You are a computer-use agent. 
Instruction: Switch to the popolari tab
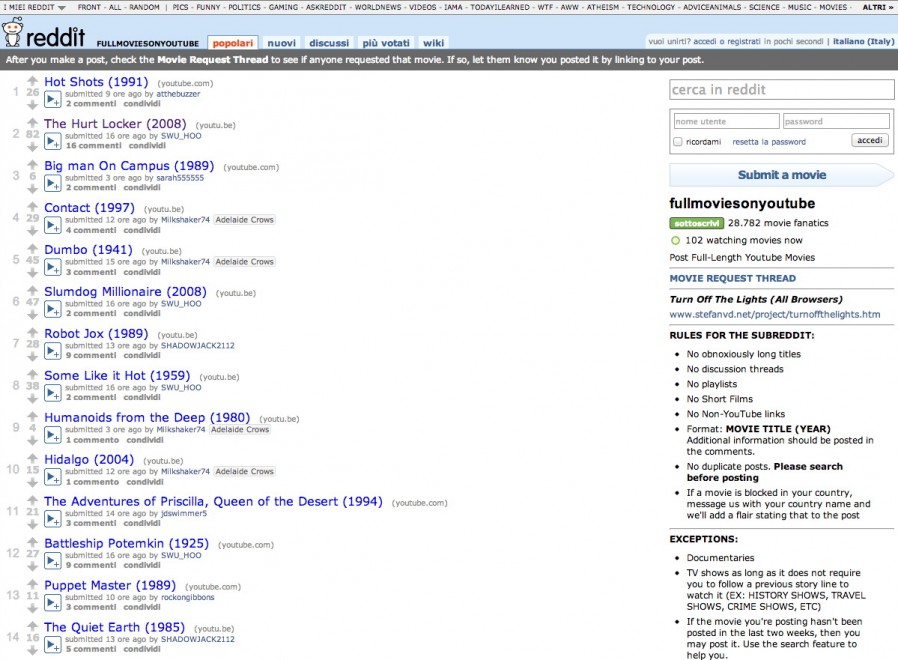tap(233, 43)
